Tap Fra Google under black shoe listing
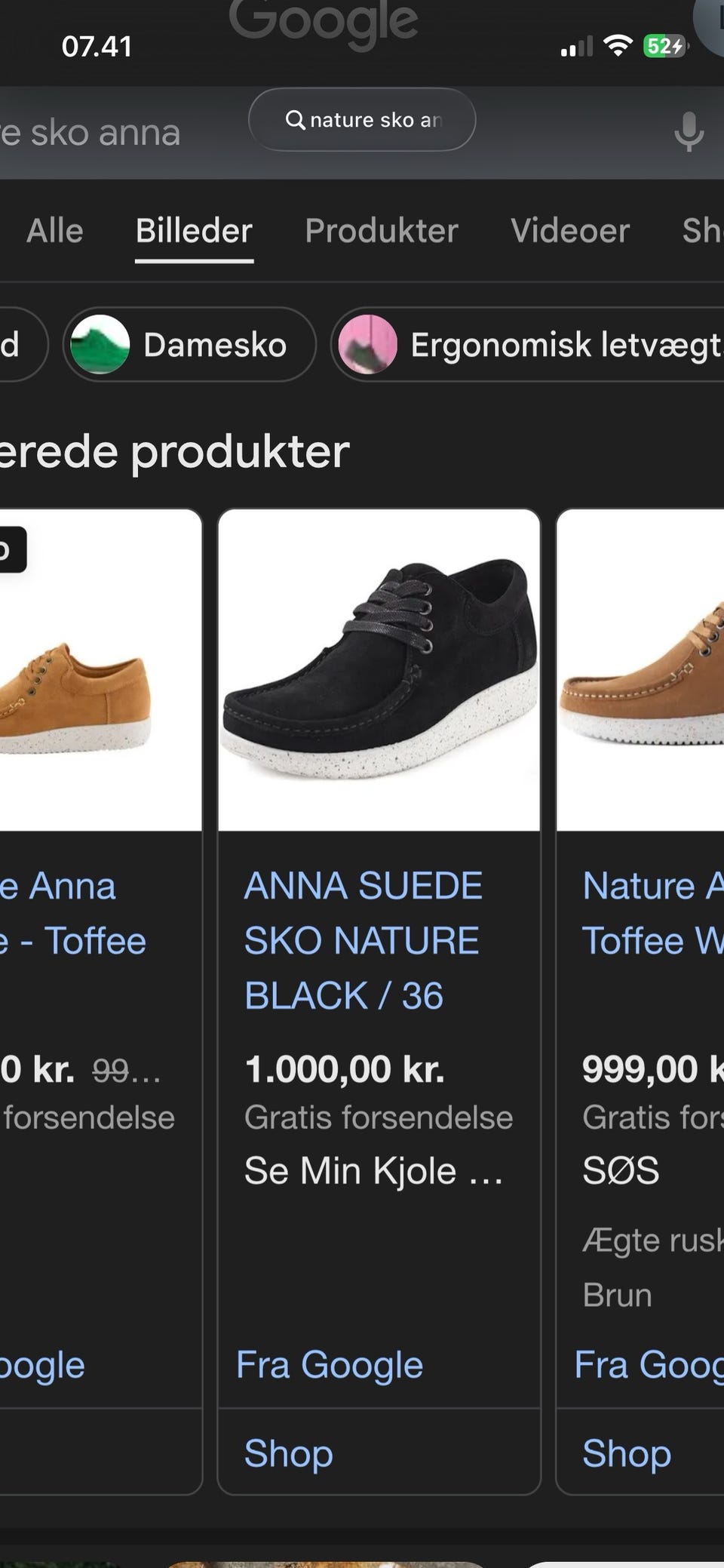724x1568 pixels. point(330,1364)
